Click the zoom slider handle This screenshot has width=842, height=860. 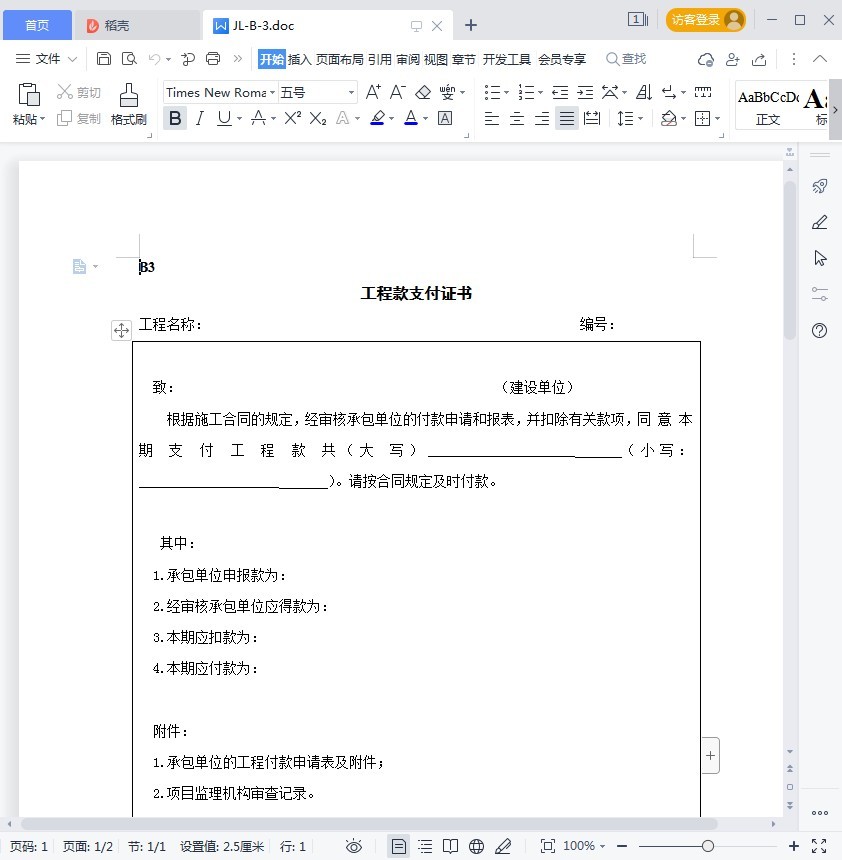[708, 846]
